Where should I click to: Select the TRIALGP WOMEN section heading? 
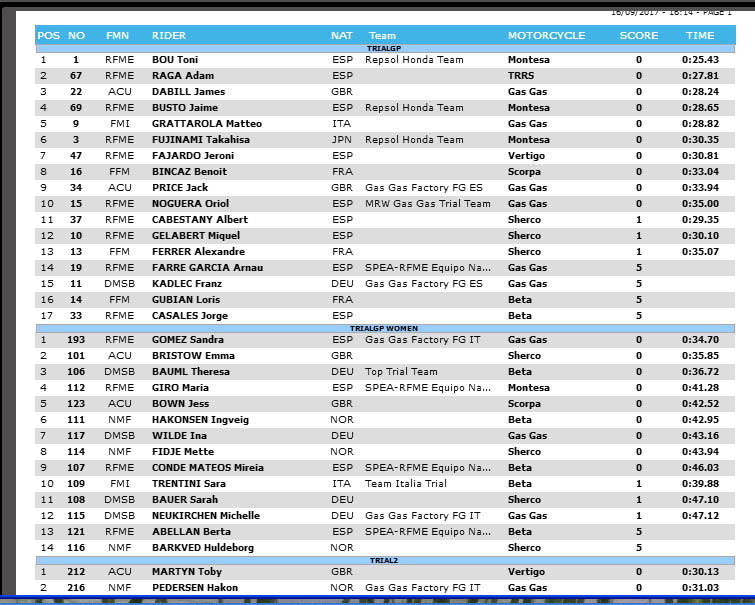click(x=384, y=329)
